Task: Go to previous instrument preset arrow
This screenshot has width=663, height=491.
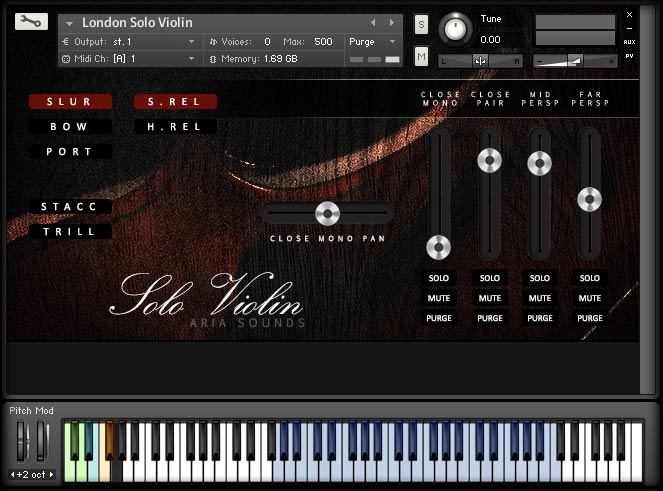Action: click(373, 22)
